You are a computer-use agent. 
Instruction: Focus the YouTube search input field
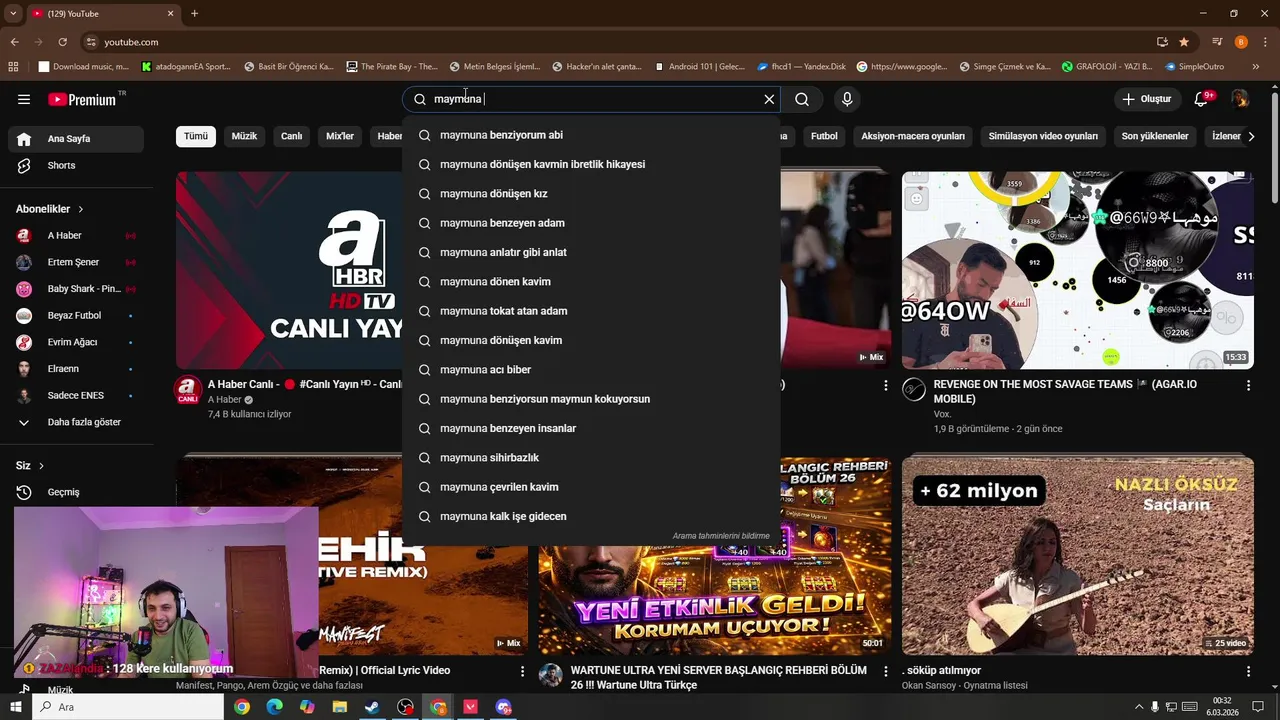[x=590, y=99]
